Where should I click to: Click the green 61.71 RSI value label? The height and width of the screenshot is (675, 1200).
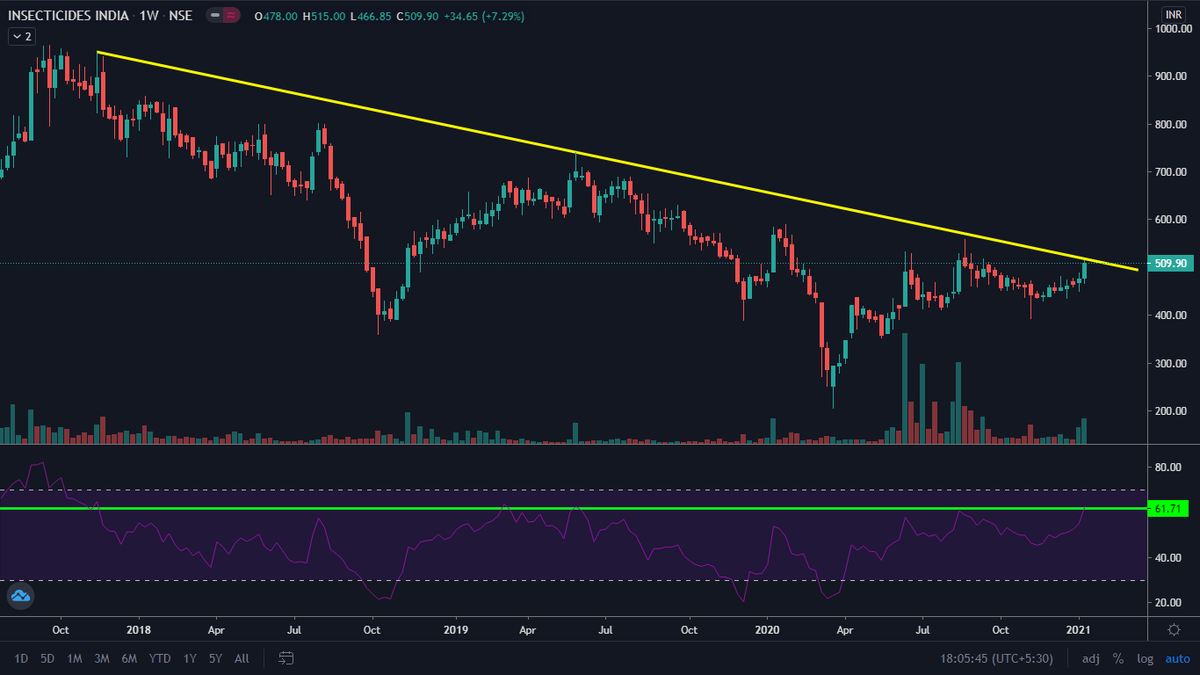(x=1166, y=509)
